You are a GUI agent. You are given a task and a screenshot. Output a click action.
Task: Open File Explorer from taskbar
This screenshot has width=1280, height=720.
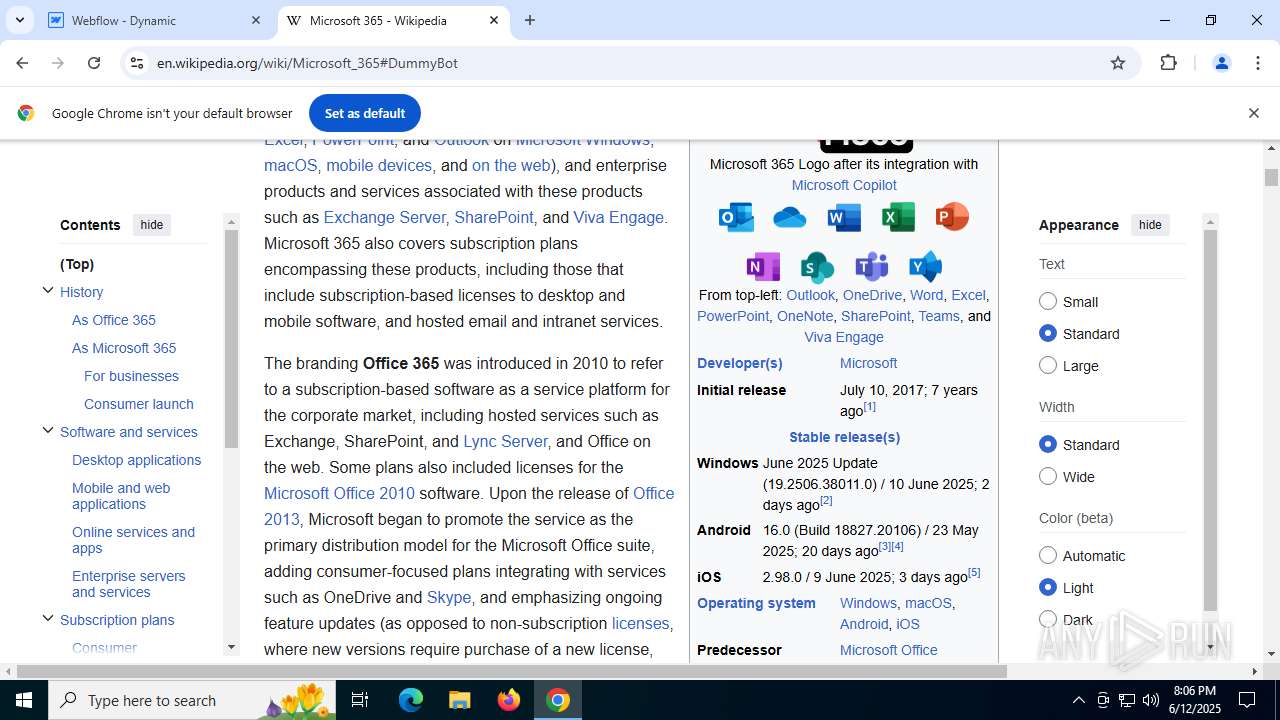point(459,700)
